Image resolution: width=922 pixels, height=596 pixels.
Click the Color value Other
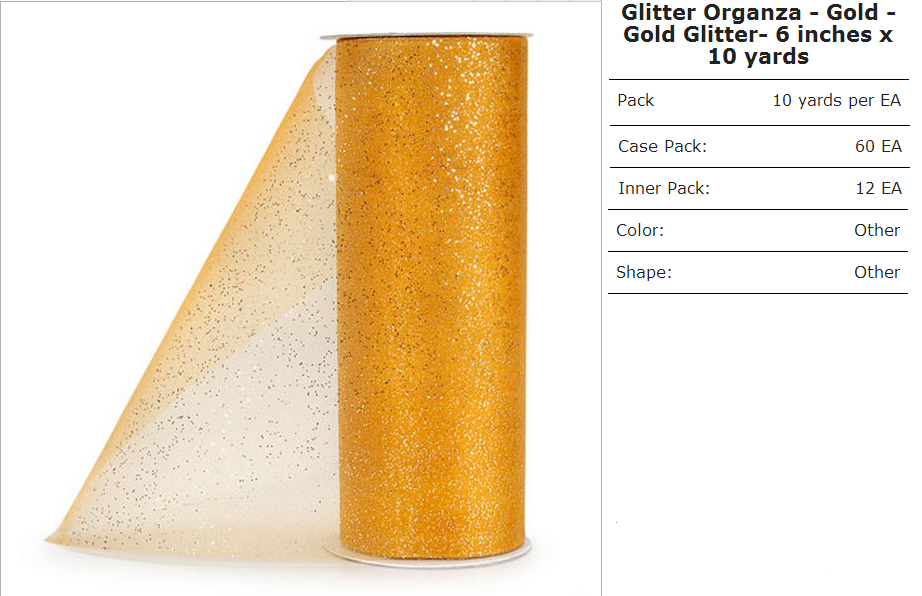point(877,230)
